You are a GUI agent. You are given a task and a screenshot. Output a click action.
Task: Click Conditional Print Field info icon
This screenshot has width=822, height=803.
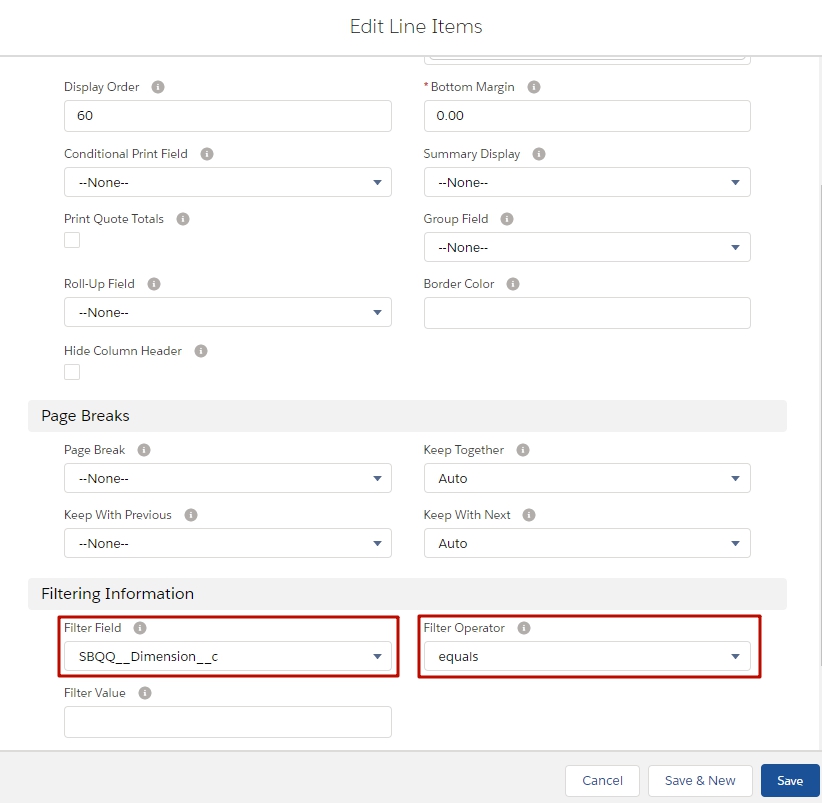[207, 154]
